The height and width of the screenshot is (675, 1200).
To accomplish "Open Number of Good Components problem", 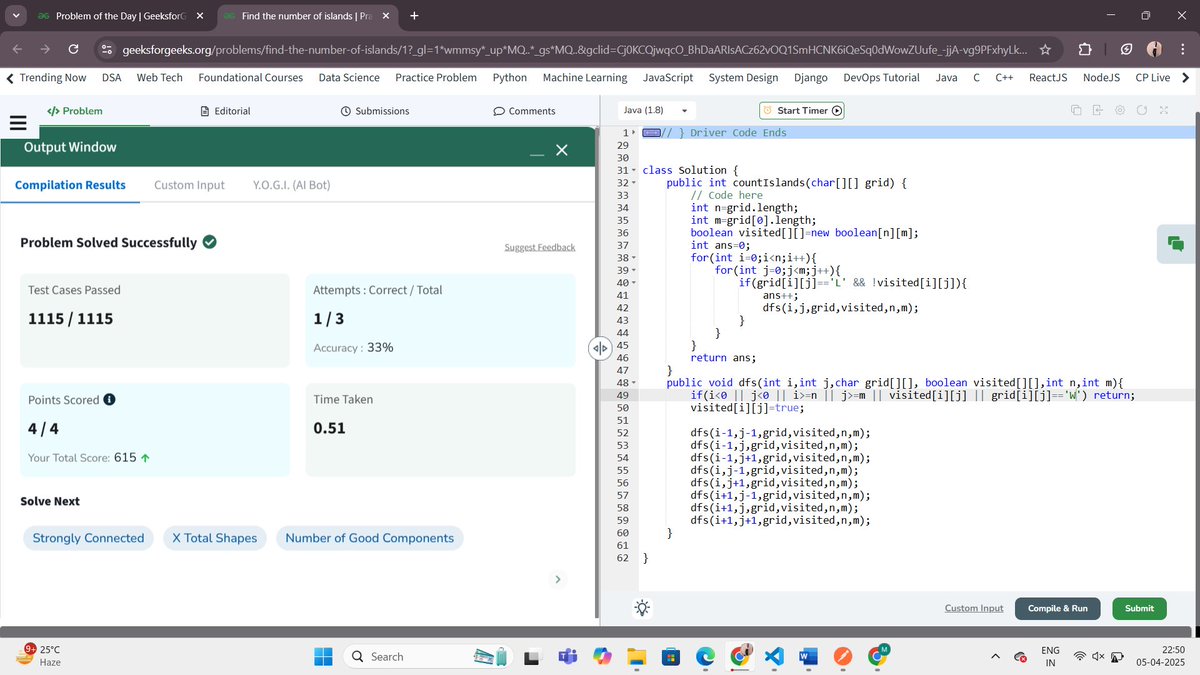I will point(369,538).
